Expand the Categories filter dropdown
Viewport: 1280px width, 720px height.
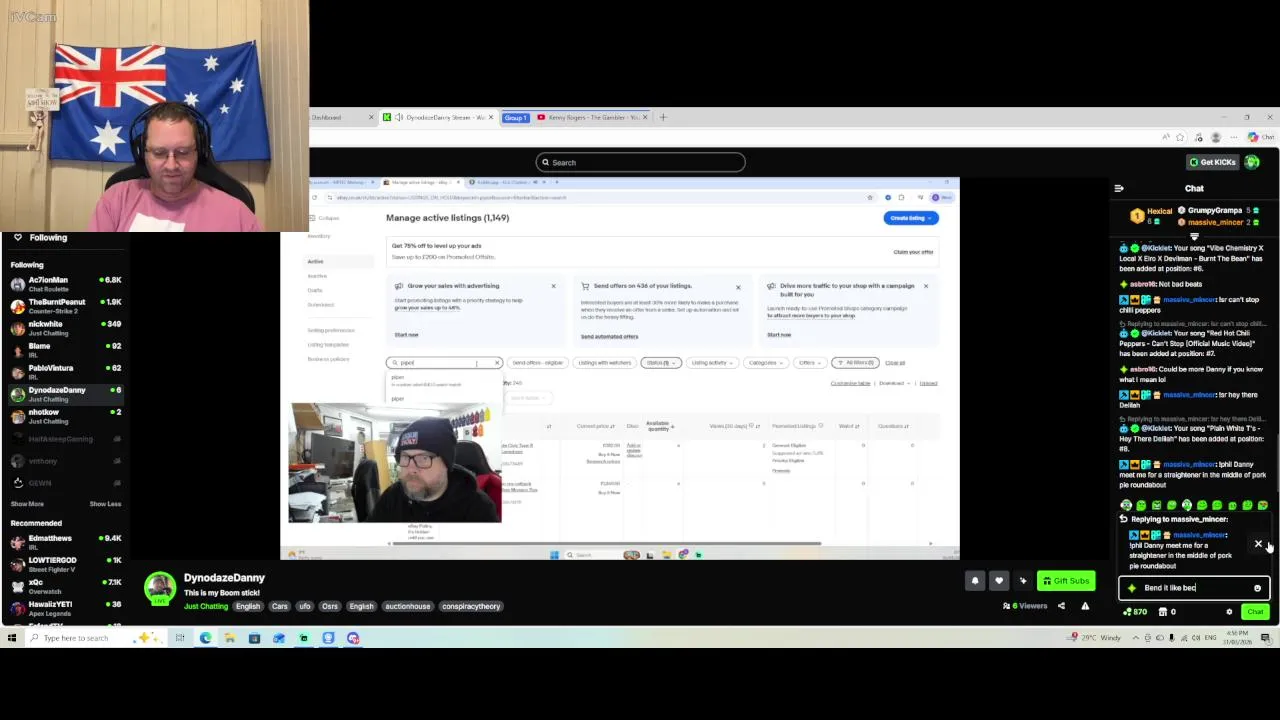coord(766,363)
